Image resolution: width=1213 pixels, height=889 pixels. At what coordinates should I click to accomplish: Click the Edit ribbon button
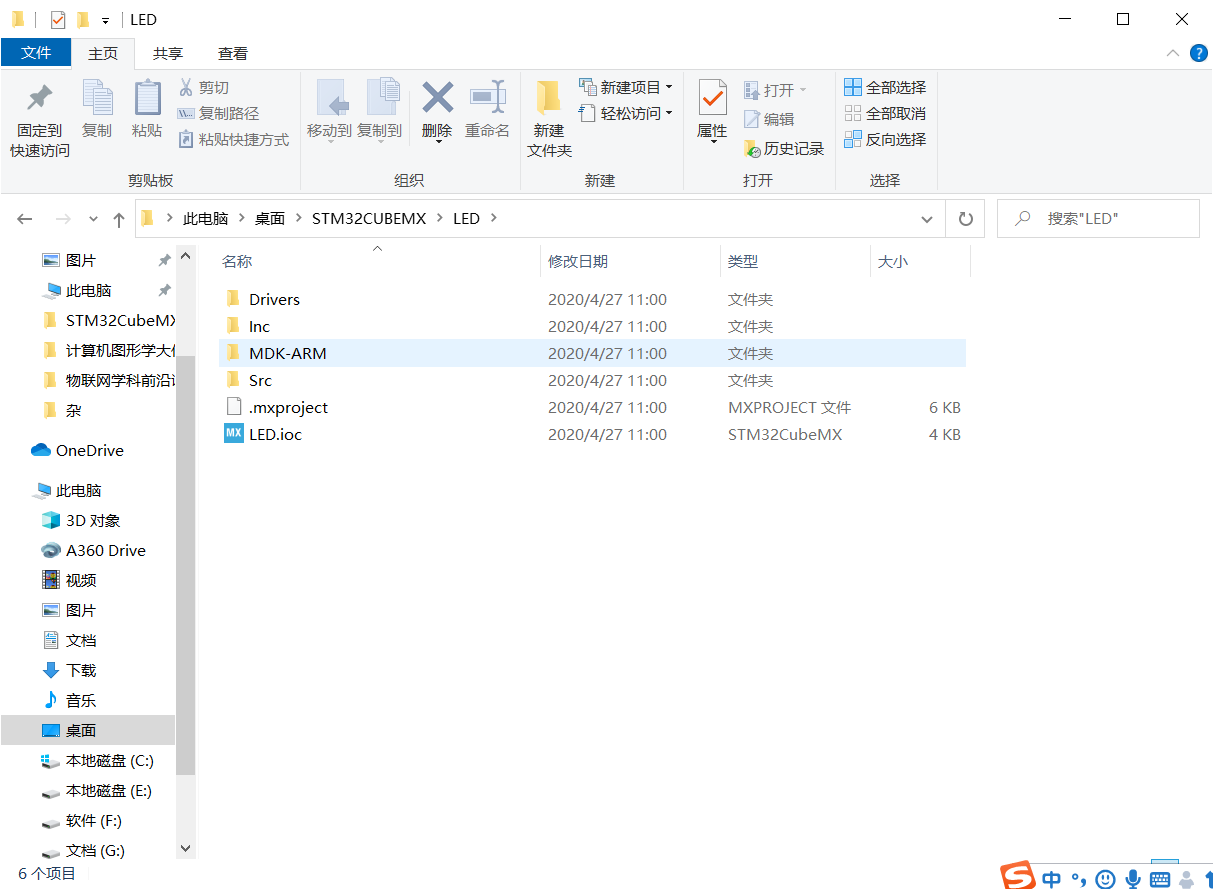769,119
